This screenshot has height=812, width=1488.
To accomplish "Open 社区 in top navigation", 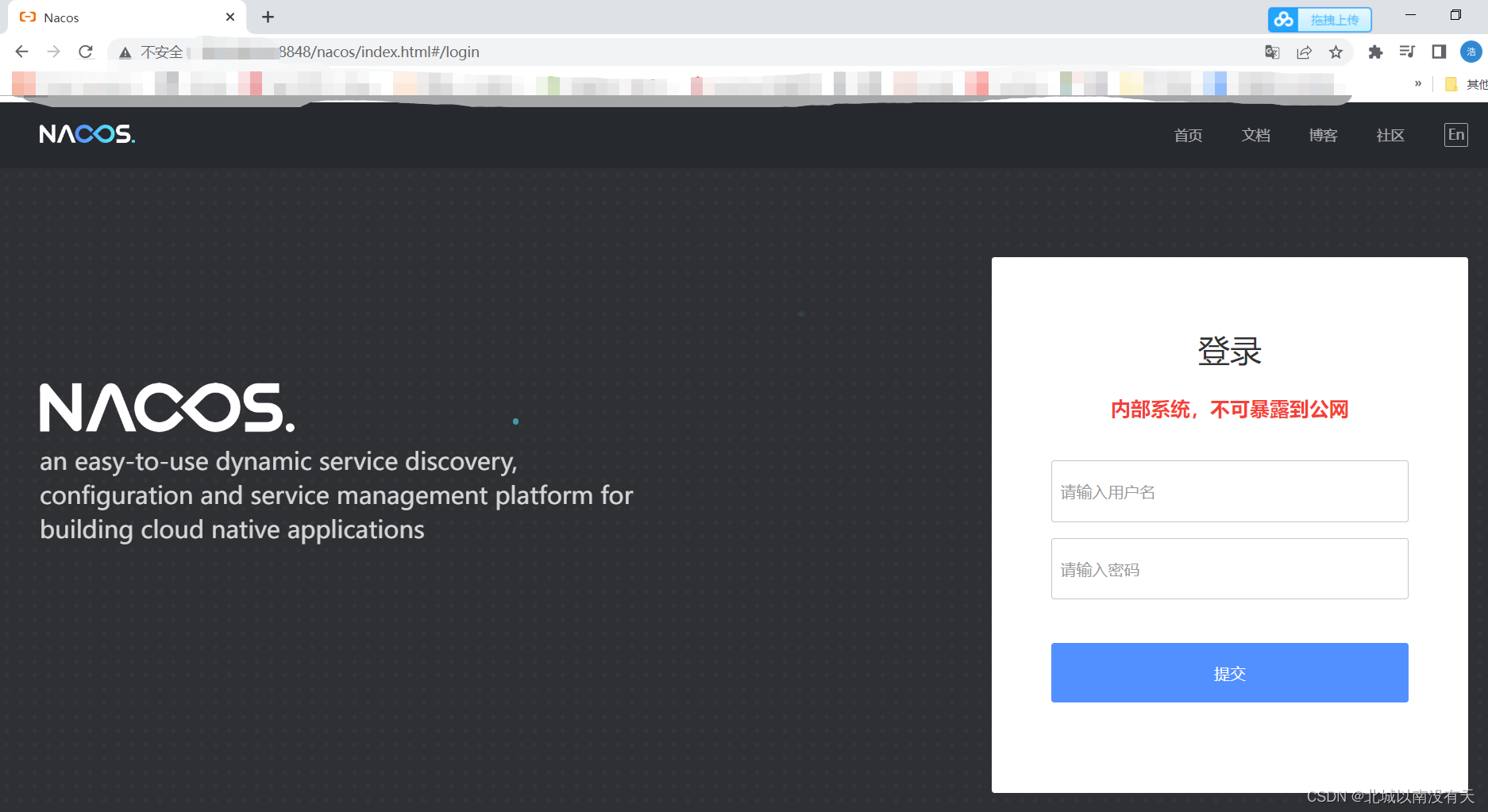I will click(x=1390, y=136).
